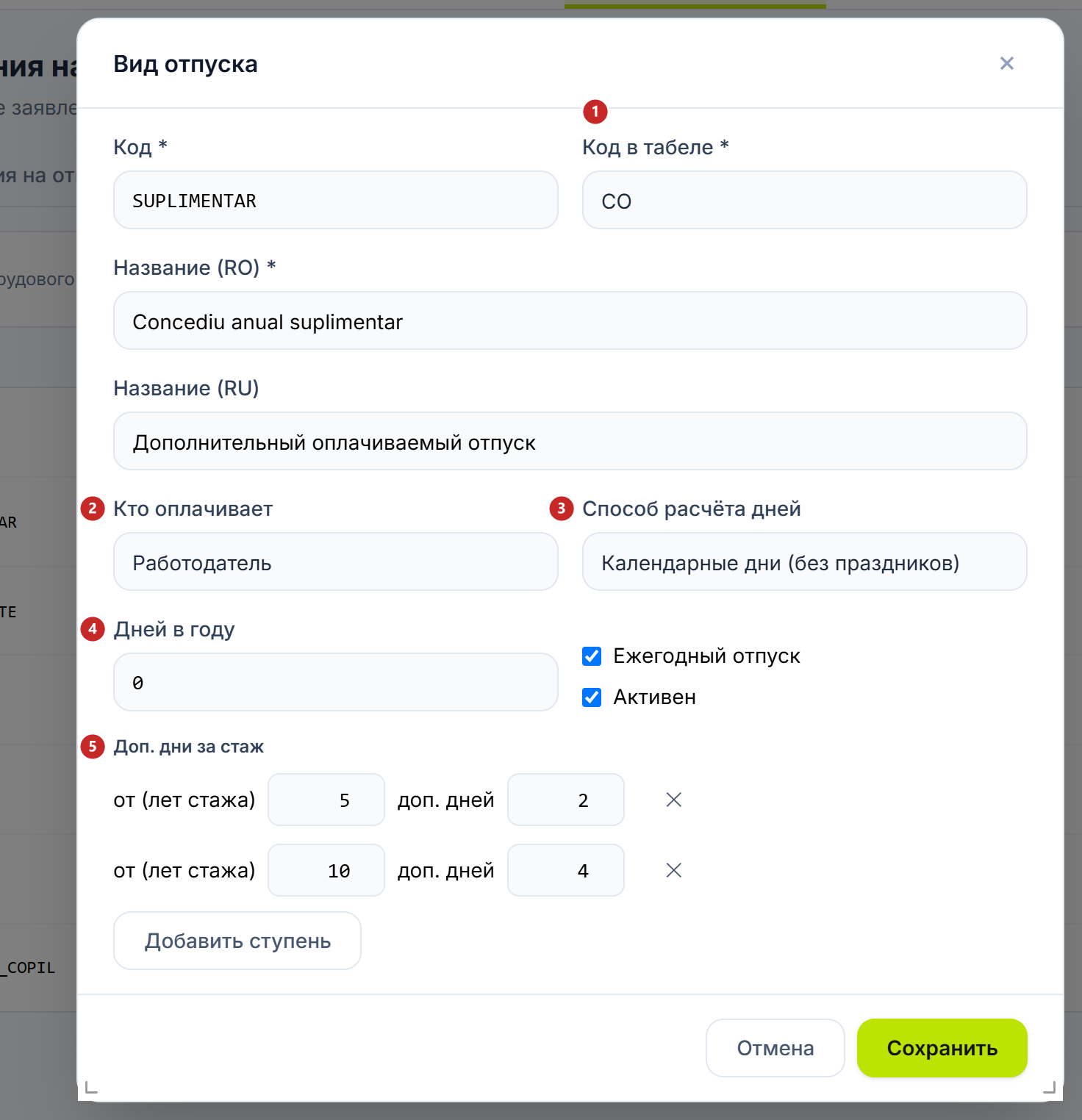Remove the tier starting at 5 years
1082x1120 pixels.
coord(674,800)
